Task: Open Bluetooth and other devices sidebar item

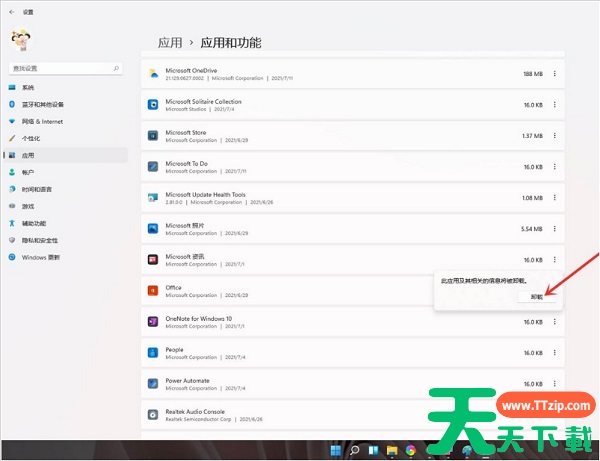Action: click(65, 104)
